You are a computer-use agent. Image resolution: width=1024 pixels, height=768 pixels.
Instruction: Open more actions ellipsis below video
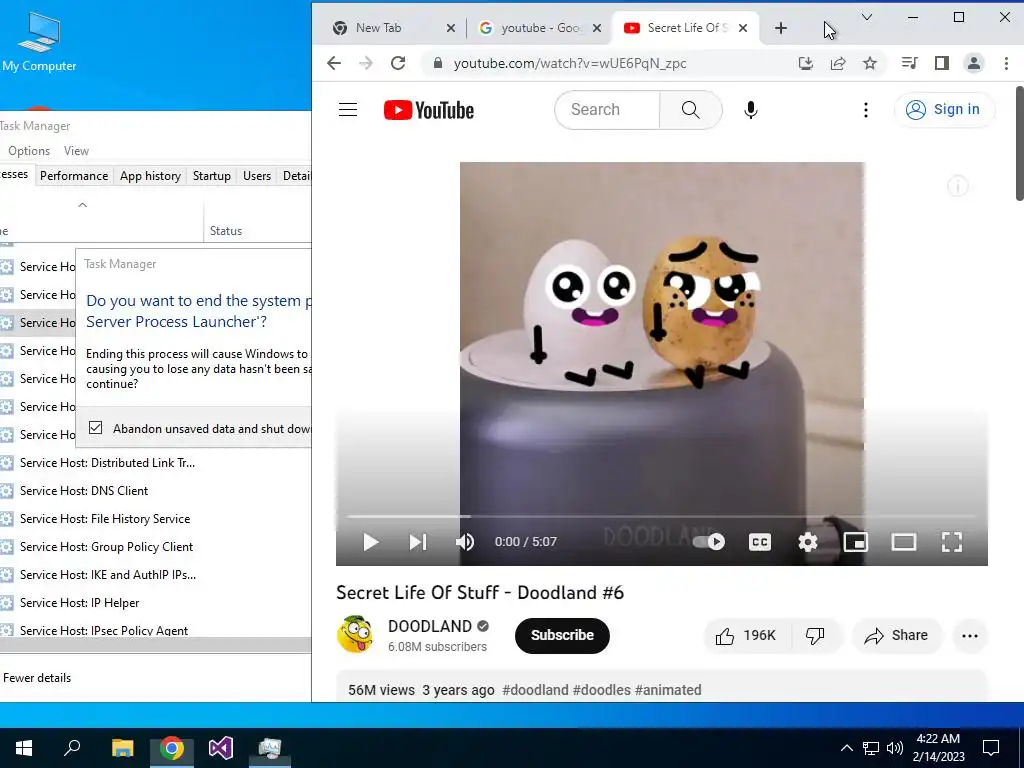coord(970,635)
